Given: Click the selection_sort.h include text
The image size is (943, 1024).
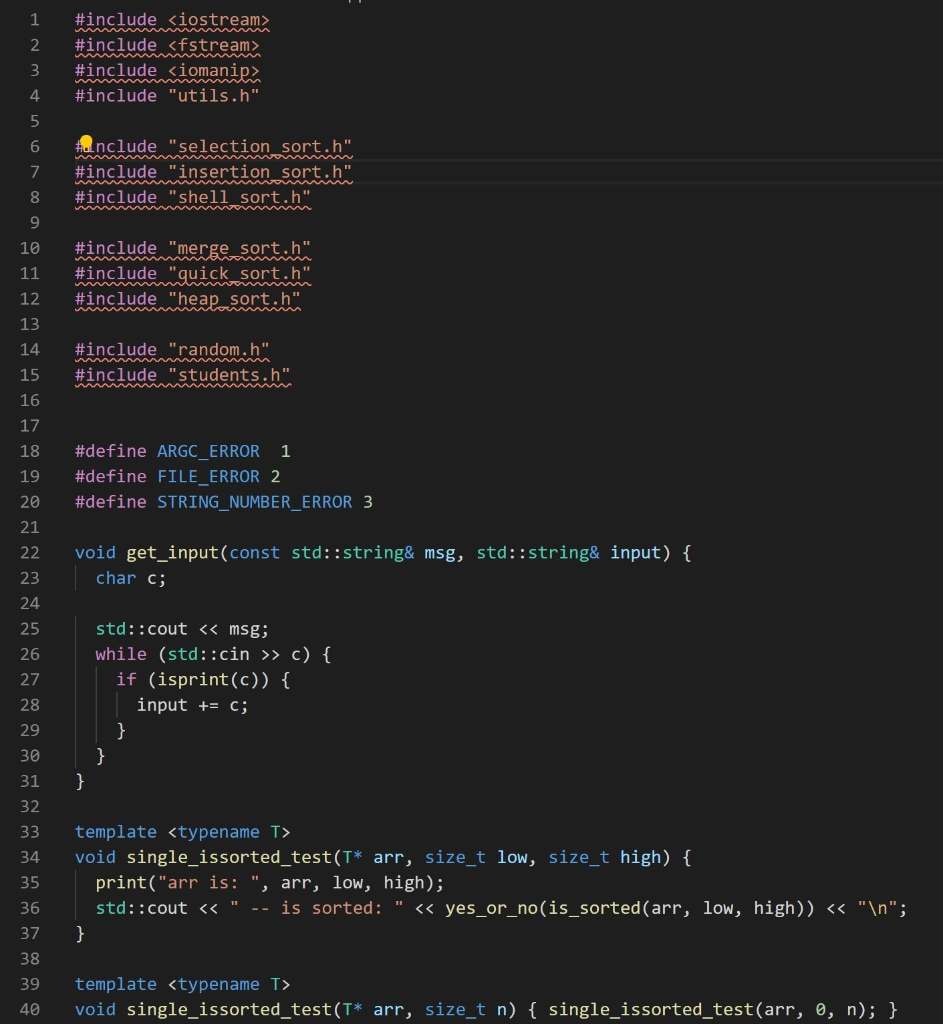Looking at the screenshot, I should 258,146.
